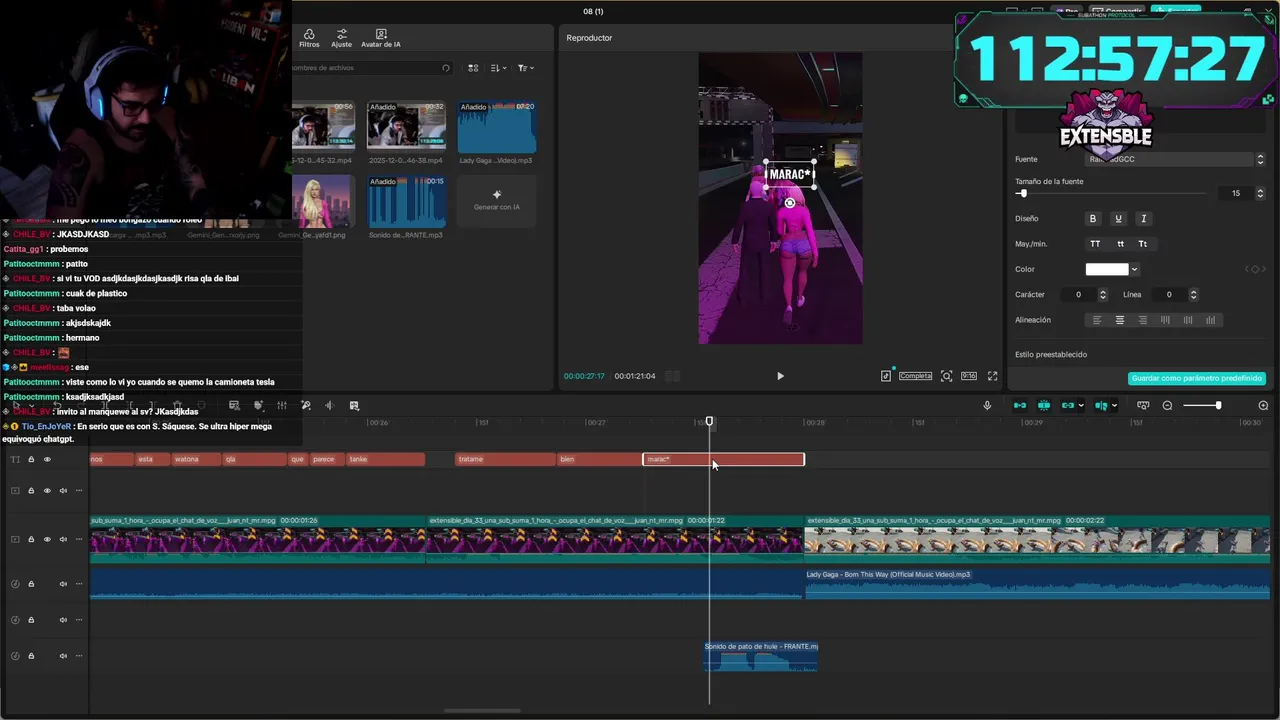Click the timeline playhead marker
The width and height of the screenshot is (1280, 720).
(710, 421)
